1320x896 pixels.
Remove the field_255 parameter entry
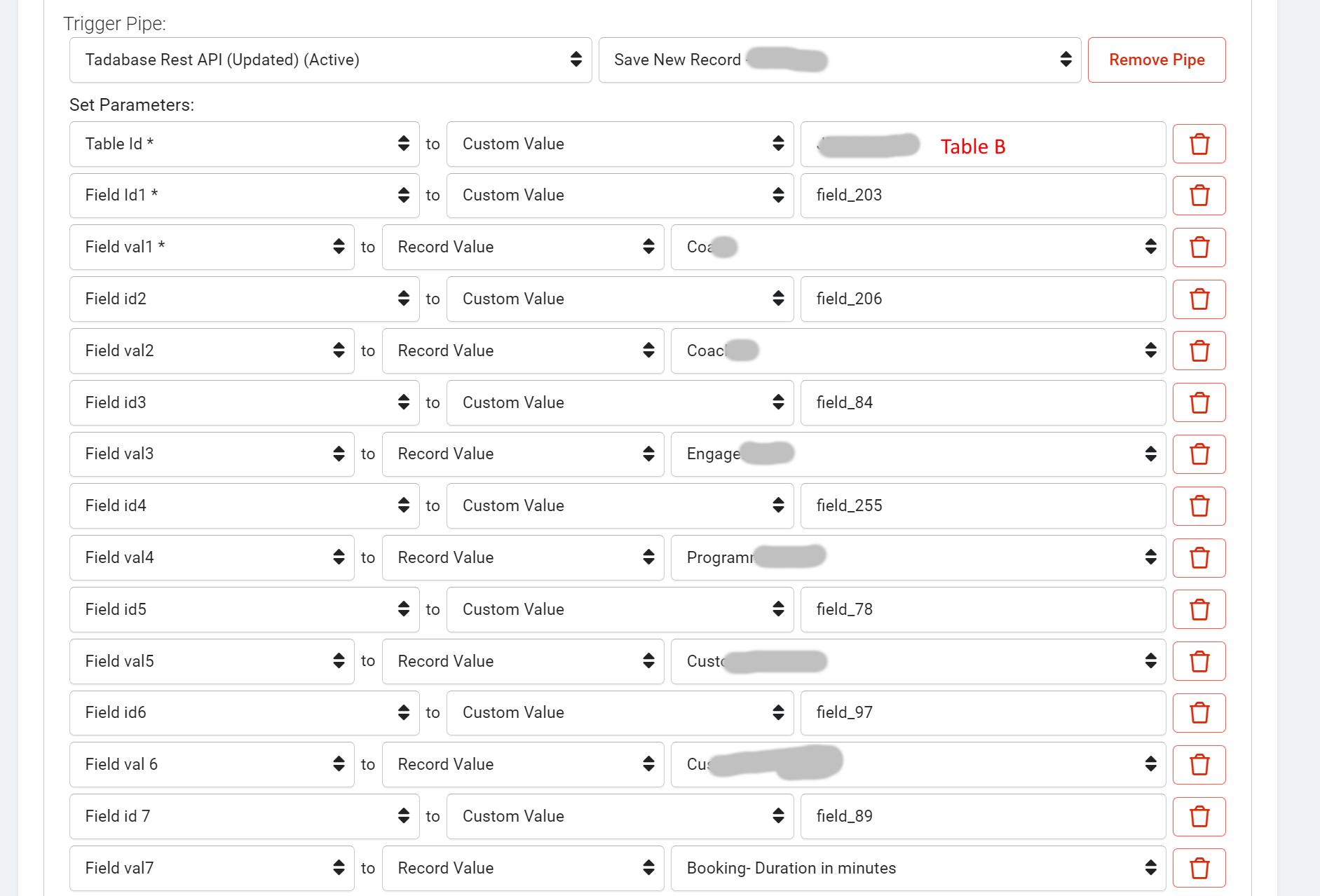click(x=1199, y=505)
